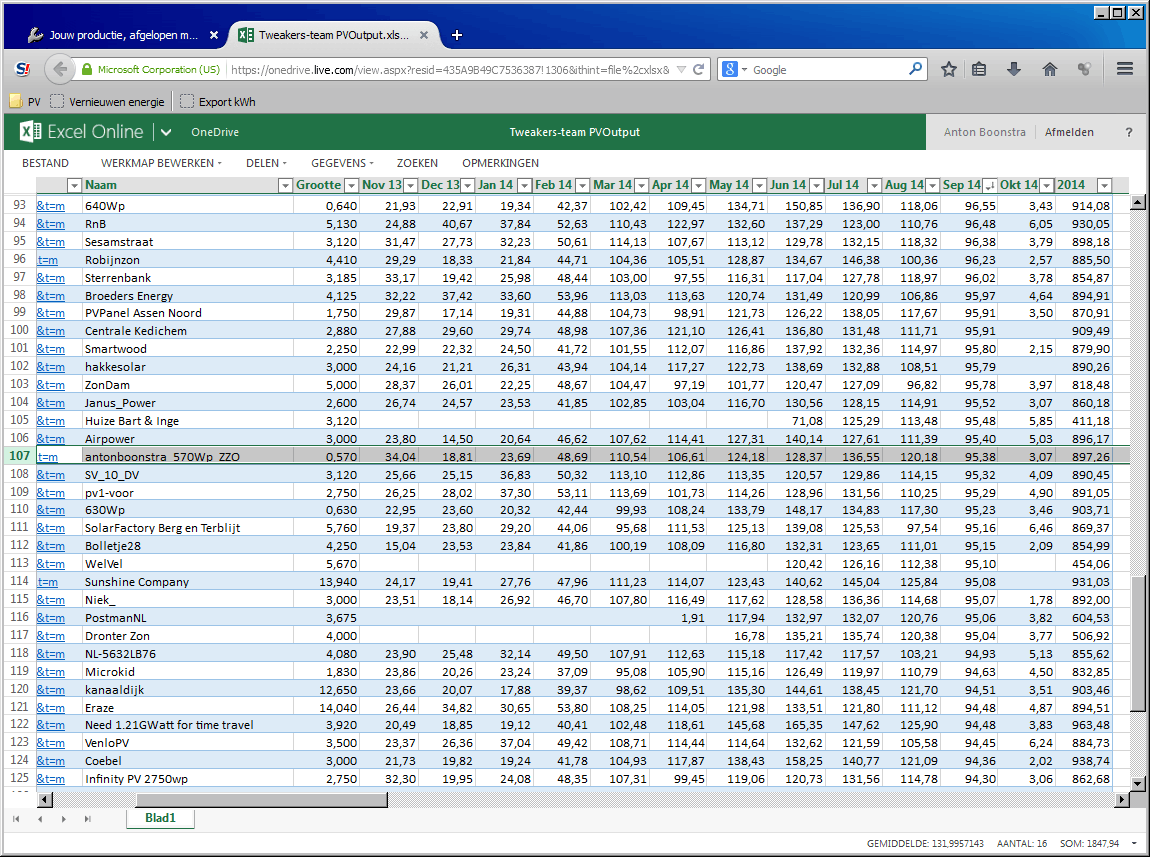This screenshot has height=857, width=1150.
Task: Open the Nov 13 column filter dropdown
Action: 411,185
